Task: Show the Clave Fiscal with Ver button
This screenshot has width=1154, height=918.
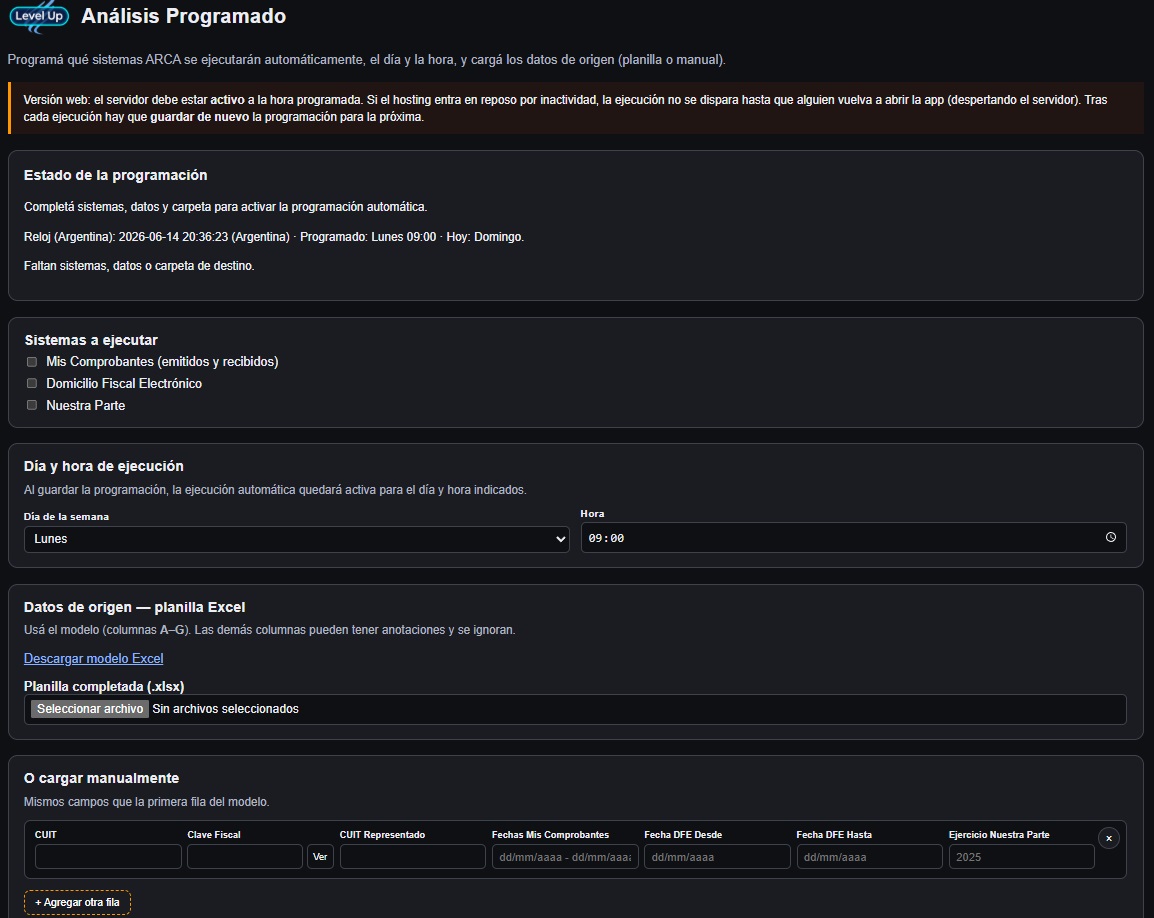Action: 320,856
